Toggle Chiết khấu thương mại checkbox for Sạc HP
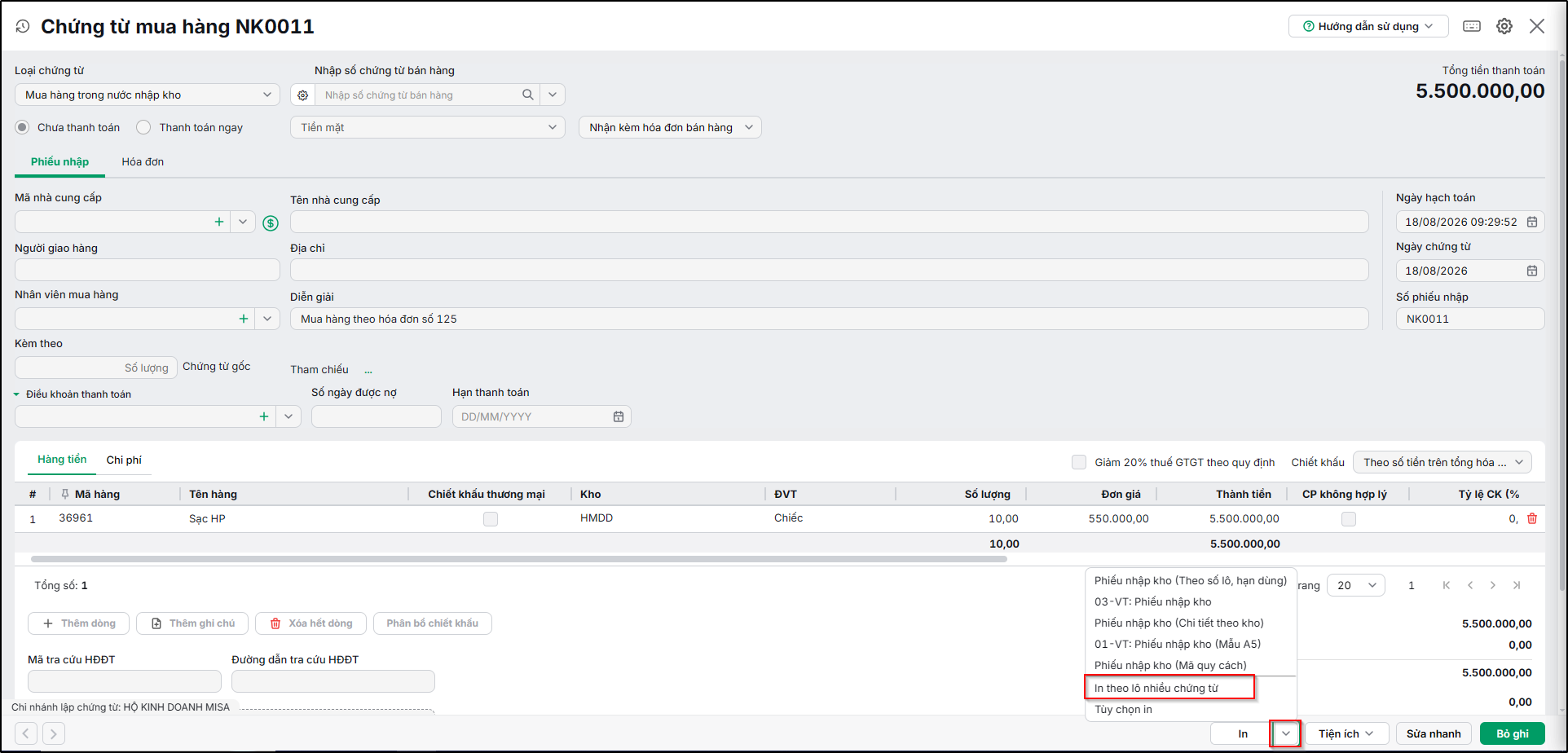1568x753 pixels. (491, 518)
